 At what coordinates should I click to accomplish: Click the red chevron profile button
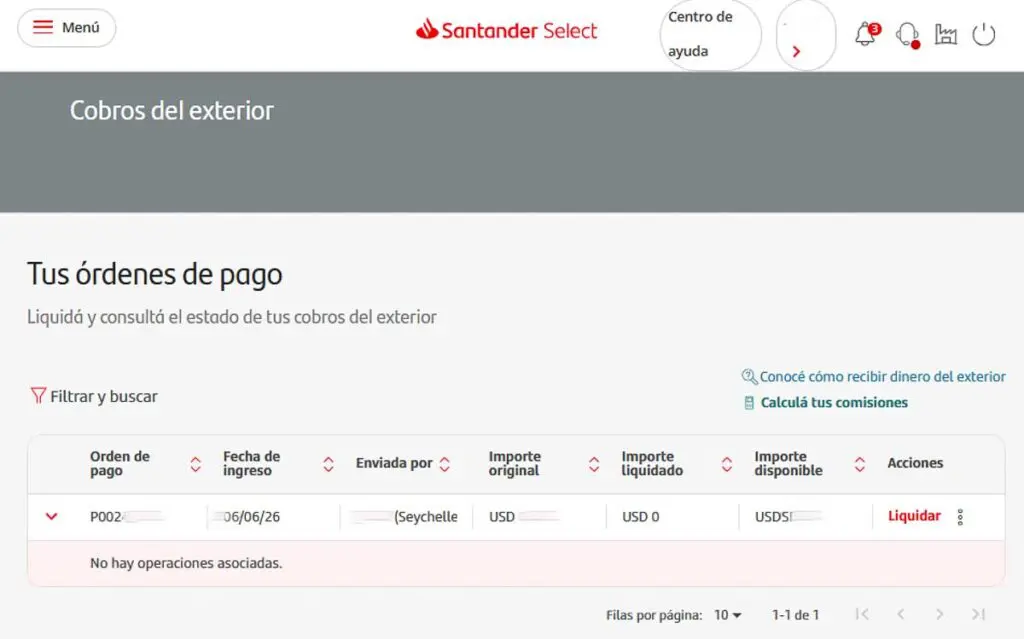[x=806, y=35]
